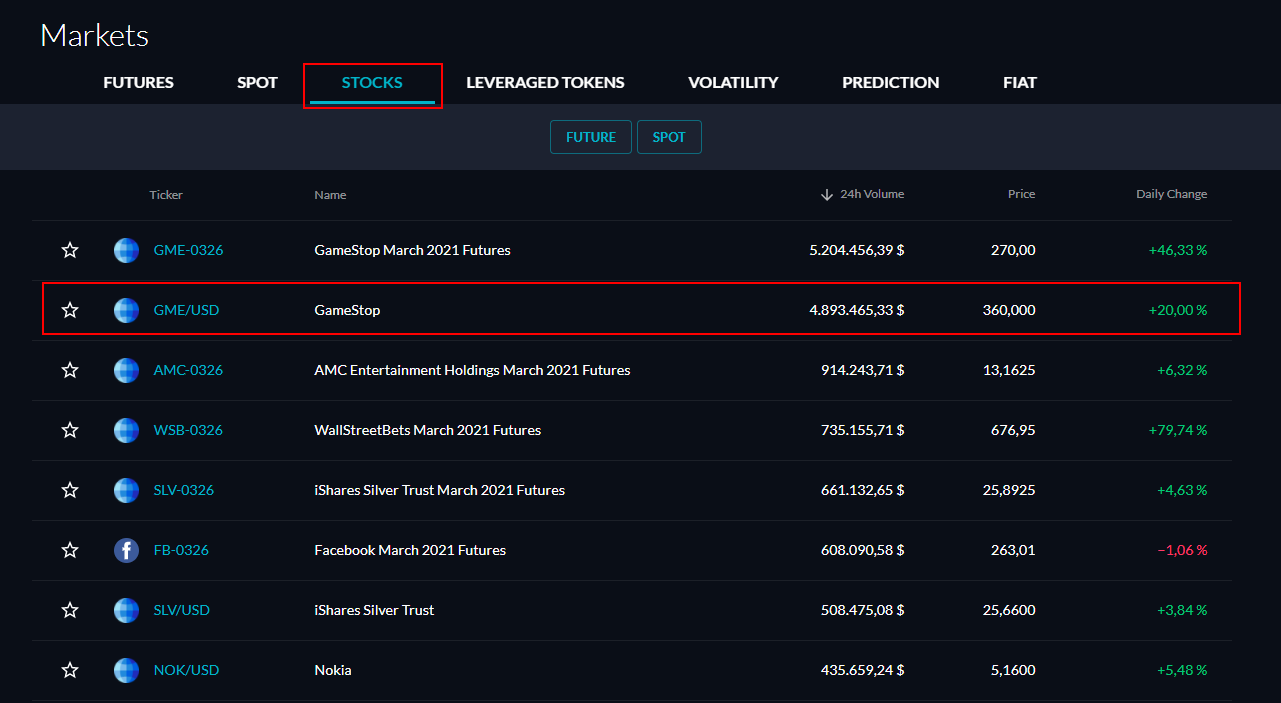Favorite GME/USD with its star

pyautogui.click(x=70, y=310)
